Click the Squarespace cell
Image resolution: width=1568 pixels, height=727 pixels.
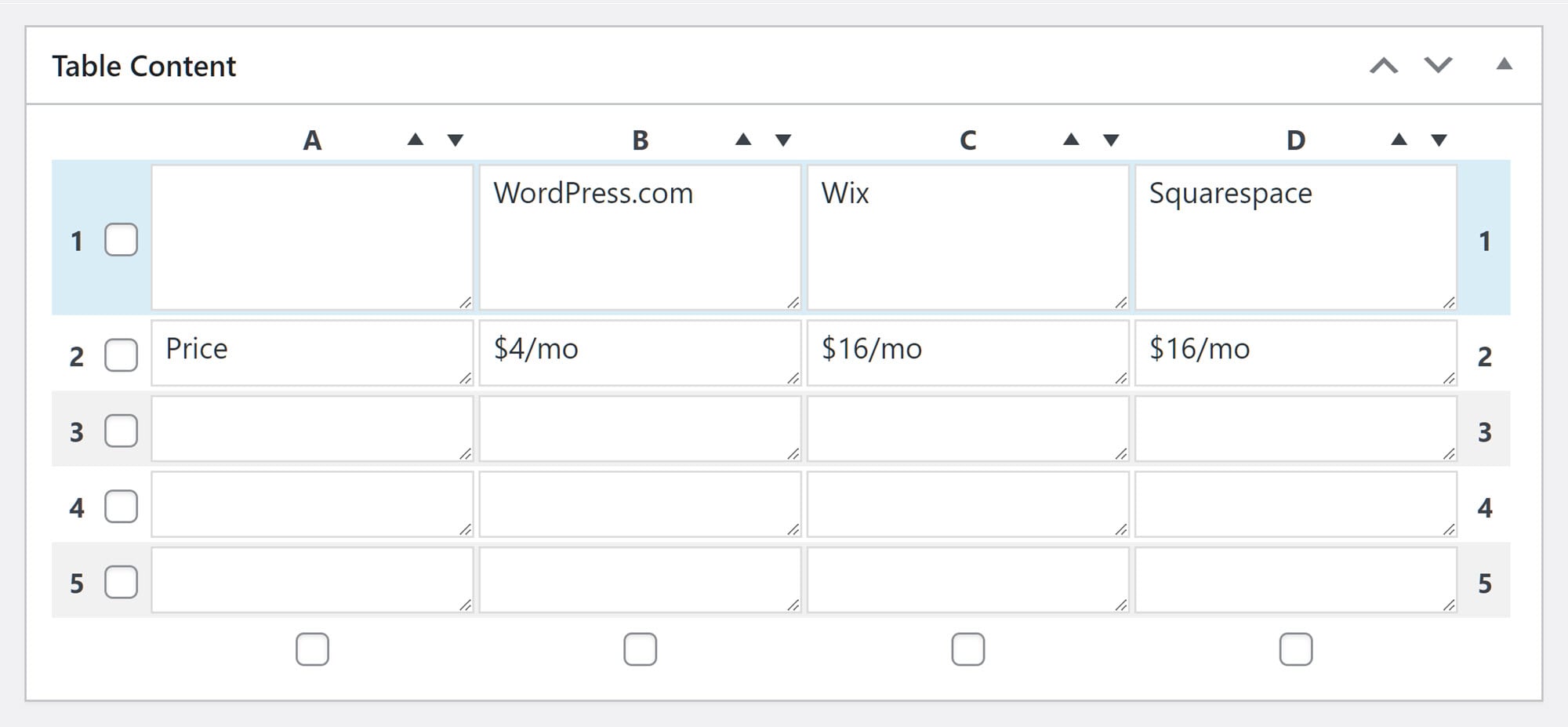point(1295,235)
